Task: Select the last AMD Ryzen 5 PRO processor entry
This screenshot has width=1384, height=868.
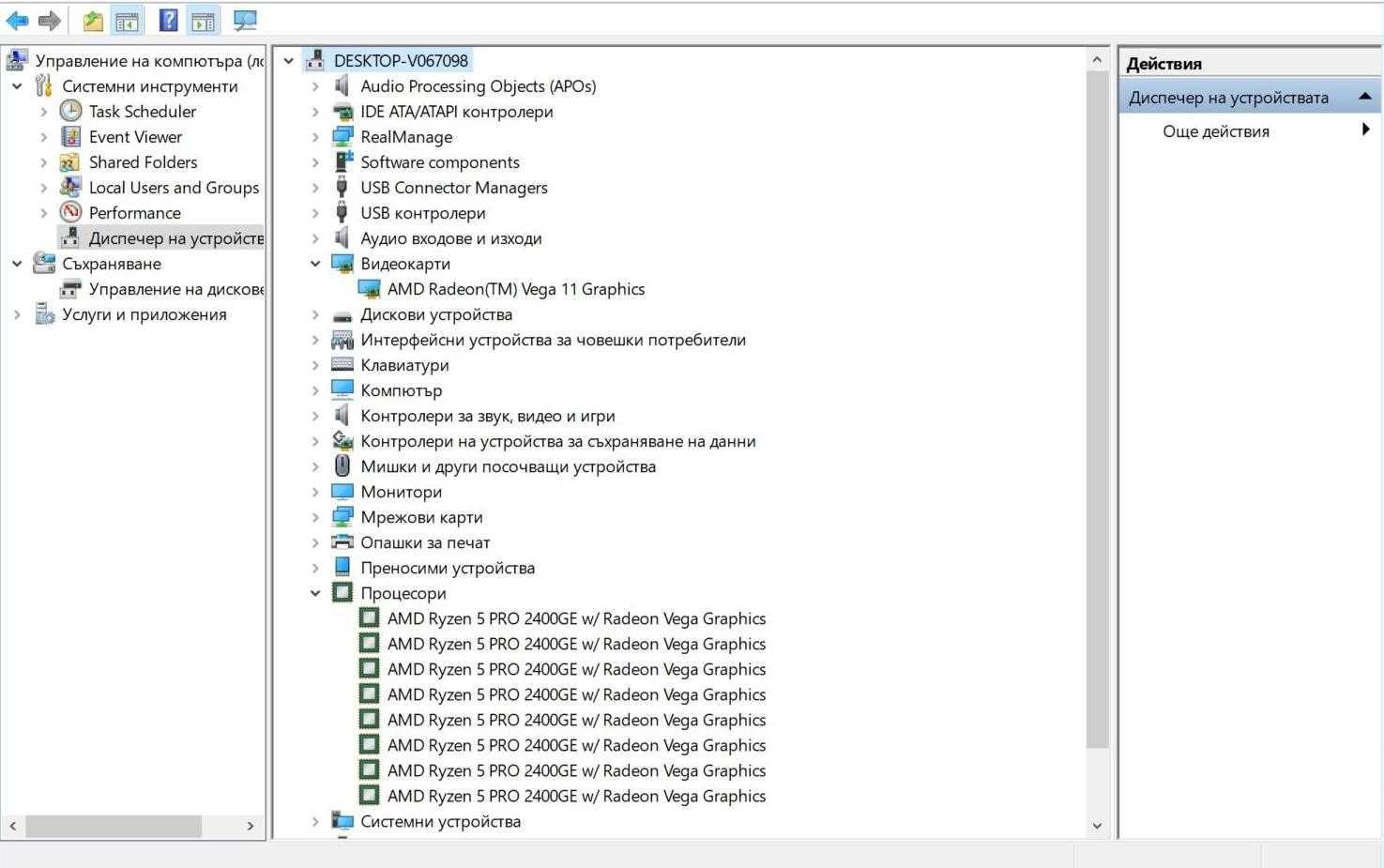Action: tap(576, 796)
